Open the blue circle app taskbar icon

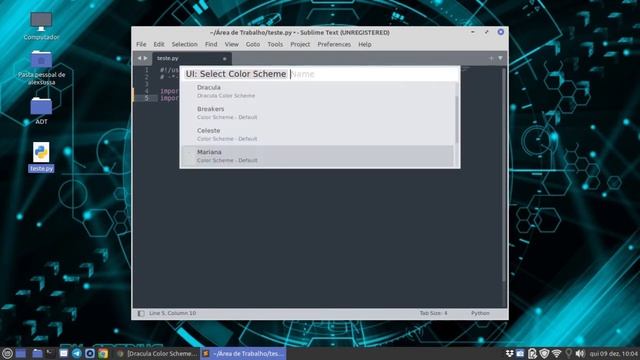pyautogui.click(x=90, y=353)
